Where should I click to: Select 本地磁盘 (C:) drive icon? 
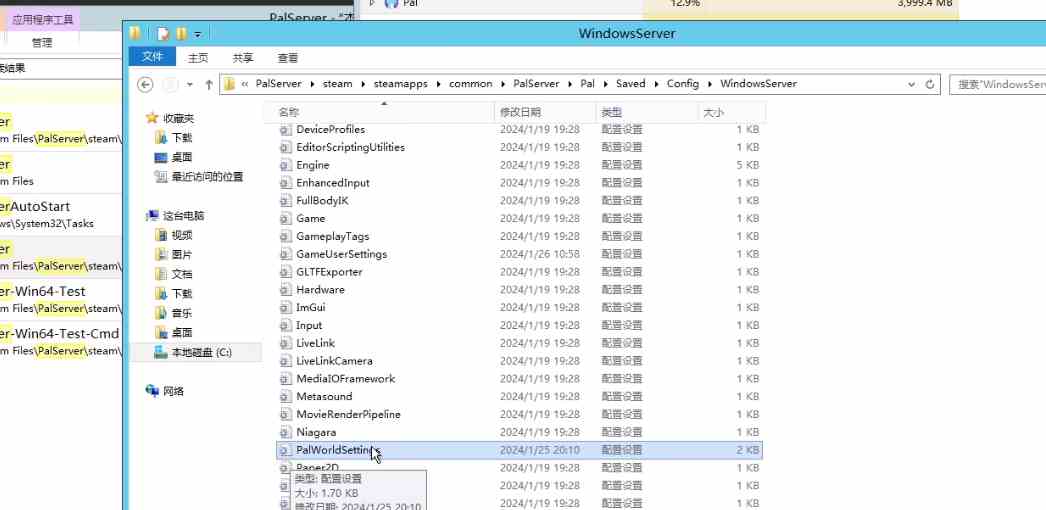161,352
